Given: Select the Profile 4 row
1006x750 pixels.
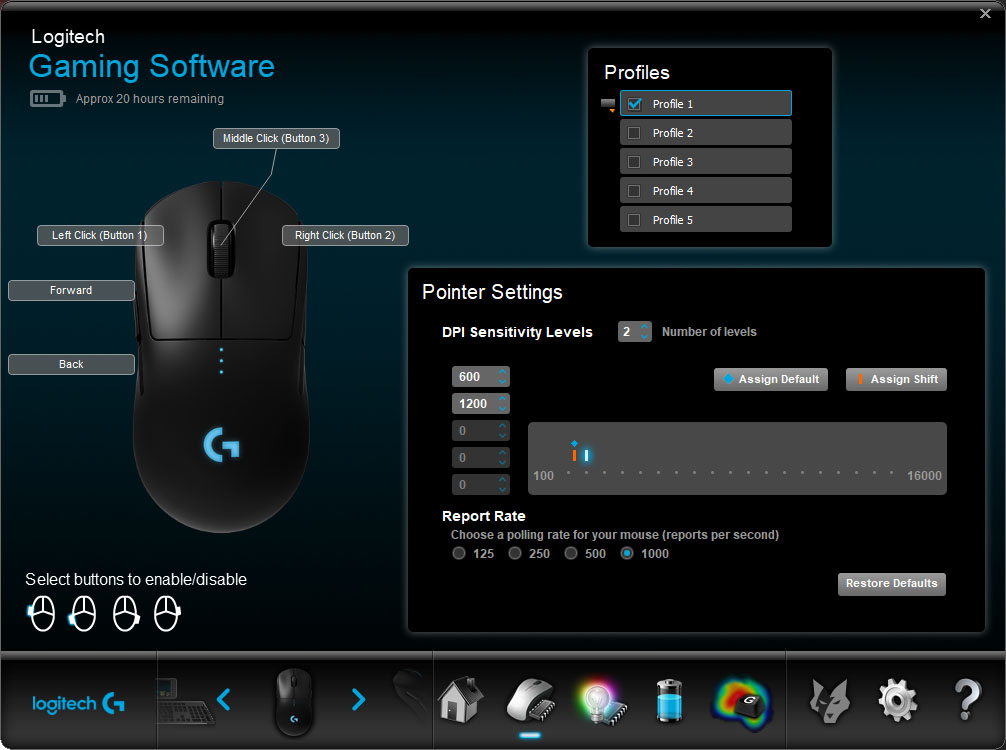Looking at the screenshot, I should tap(706, 191).
